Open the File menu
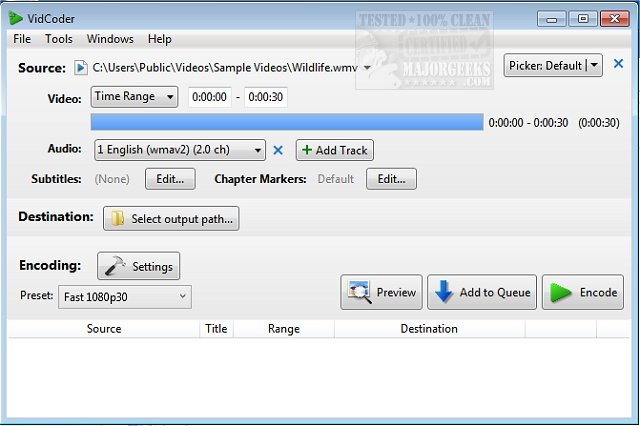 tap(22, 39)
